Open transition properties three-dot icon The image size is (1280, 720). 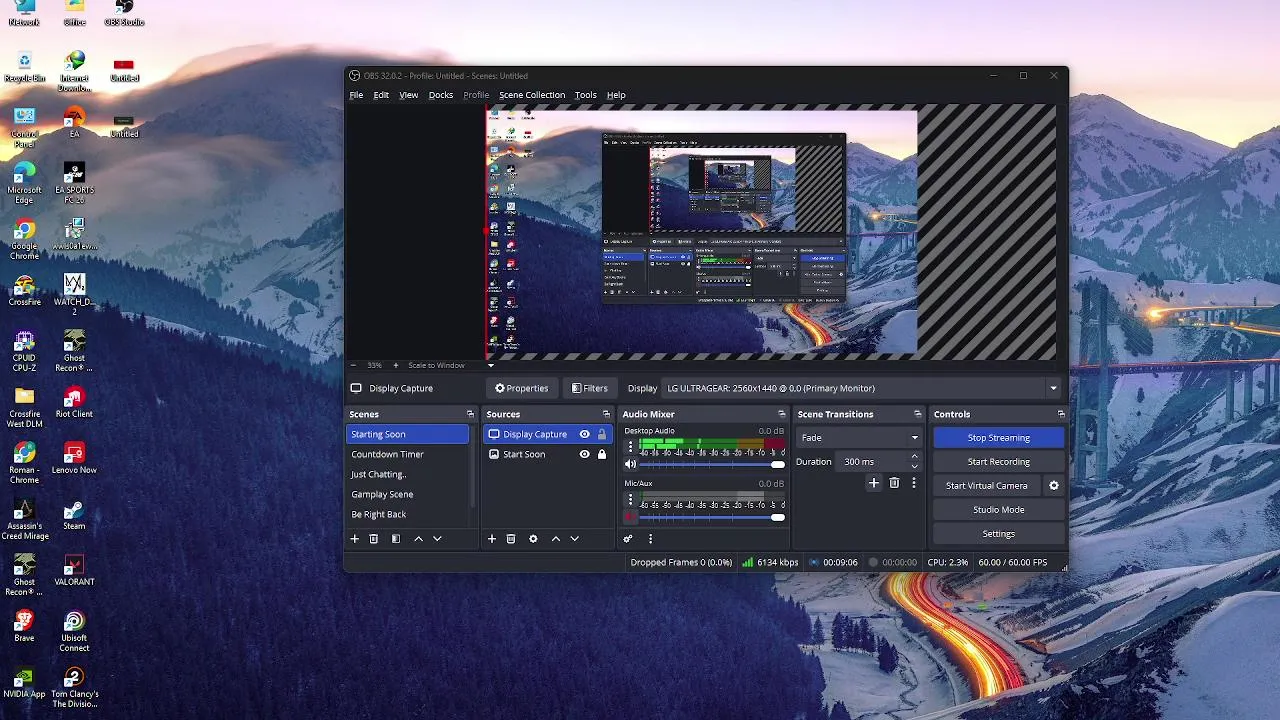coord(913,483)
